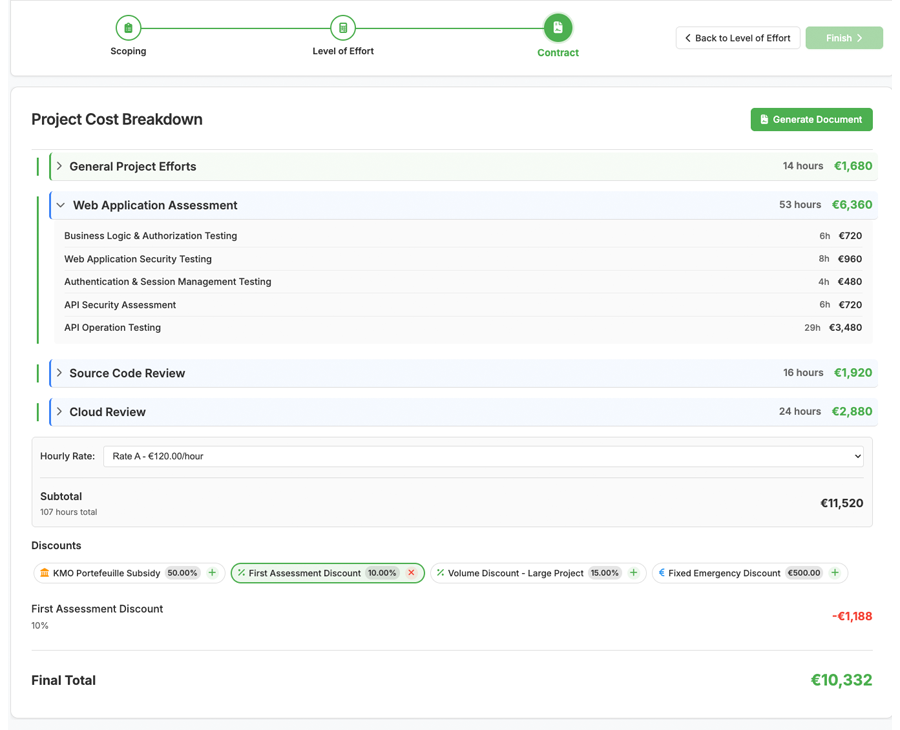Toggle the Volume Discount - Large Project chip
Screen dimensions: 900x730
(x=515, y=573)
